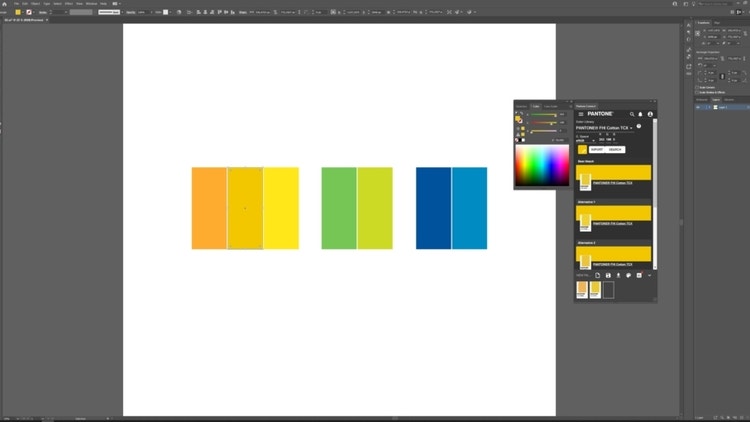Toggle visibility eye of Layer 1
750x422 pixels.
pos(698,107)
